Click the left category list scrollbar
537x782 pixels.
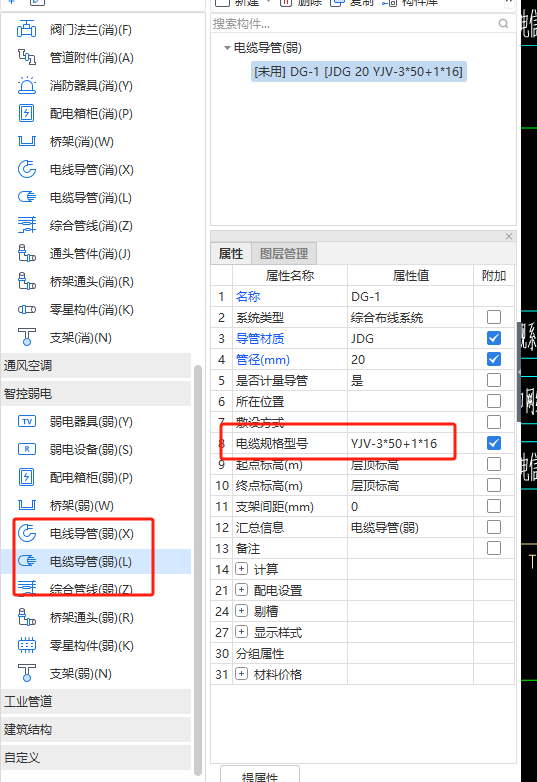click(198, 569)
